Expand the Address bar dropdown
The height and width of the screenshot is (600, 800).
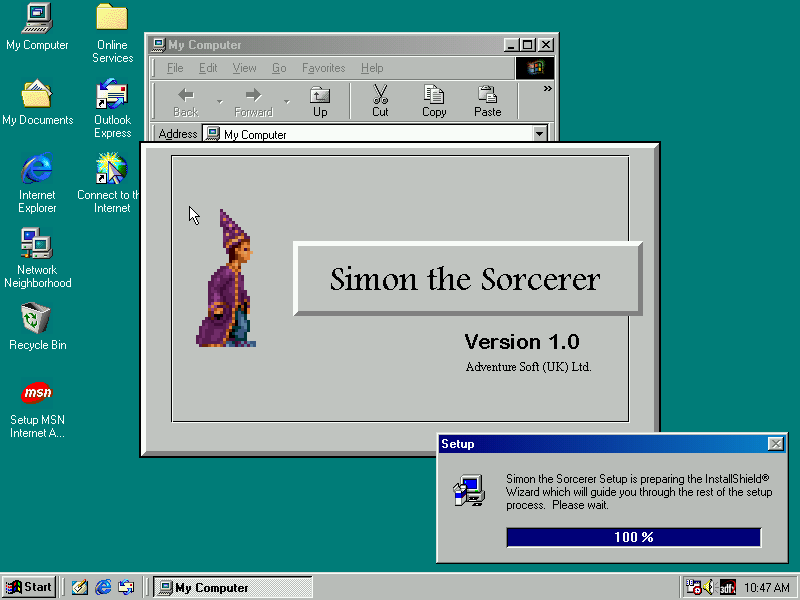coord(540,134)
